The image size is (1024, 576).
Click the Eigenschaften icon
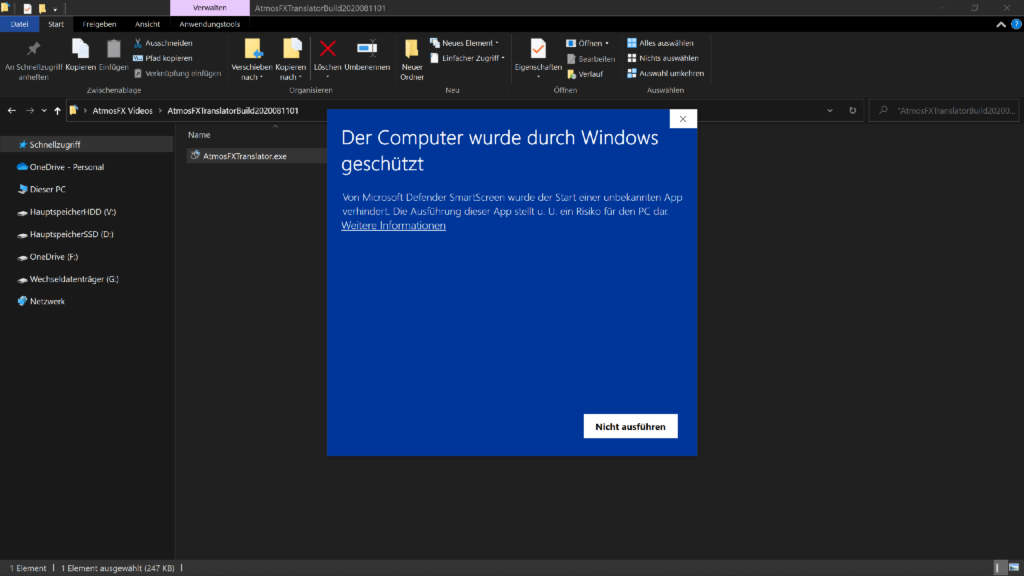(x=538, y=49)
